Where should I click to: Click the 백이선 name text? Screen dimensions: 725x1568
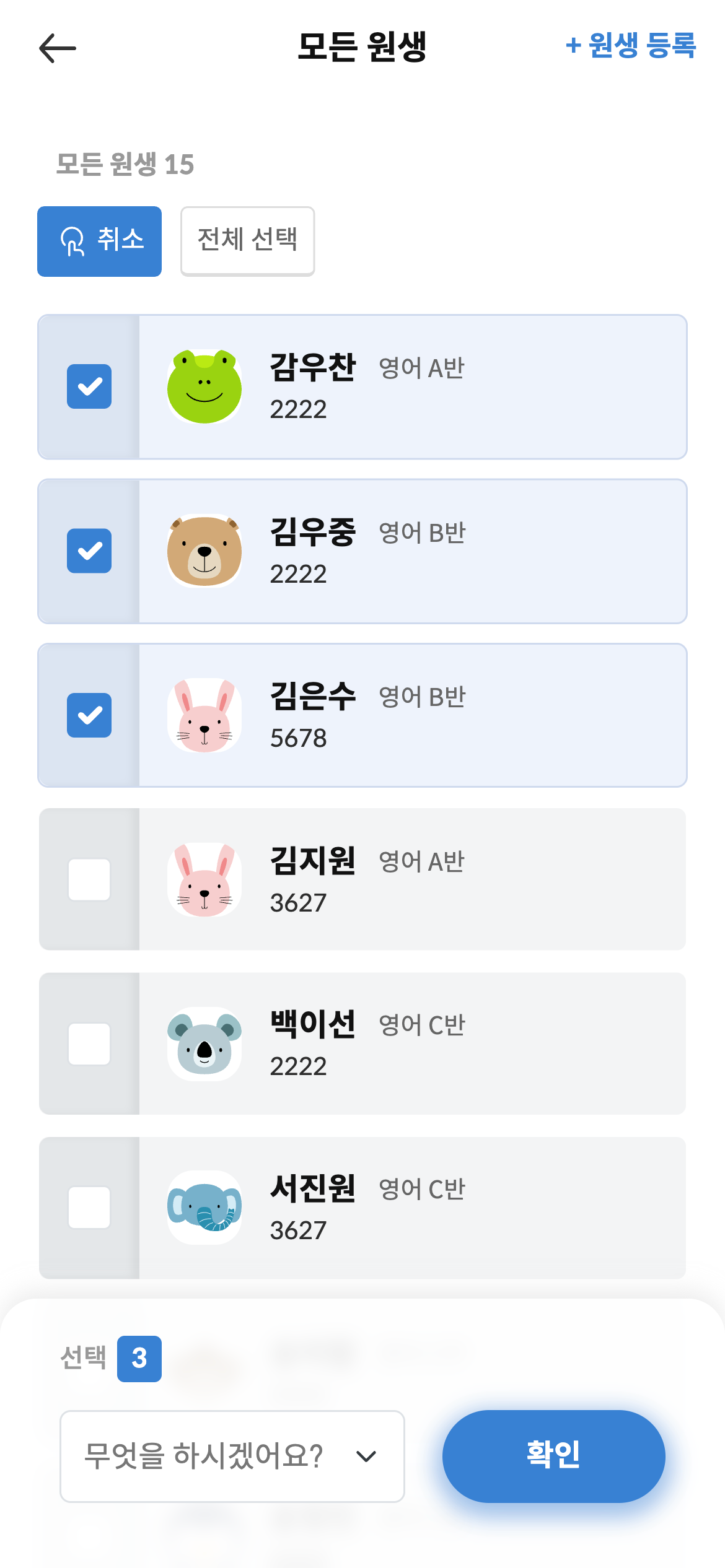(312, 1024)
